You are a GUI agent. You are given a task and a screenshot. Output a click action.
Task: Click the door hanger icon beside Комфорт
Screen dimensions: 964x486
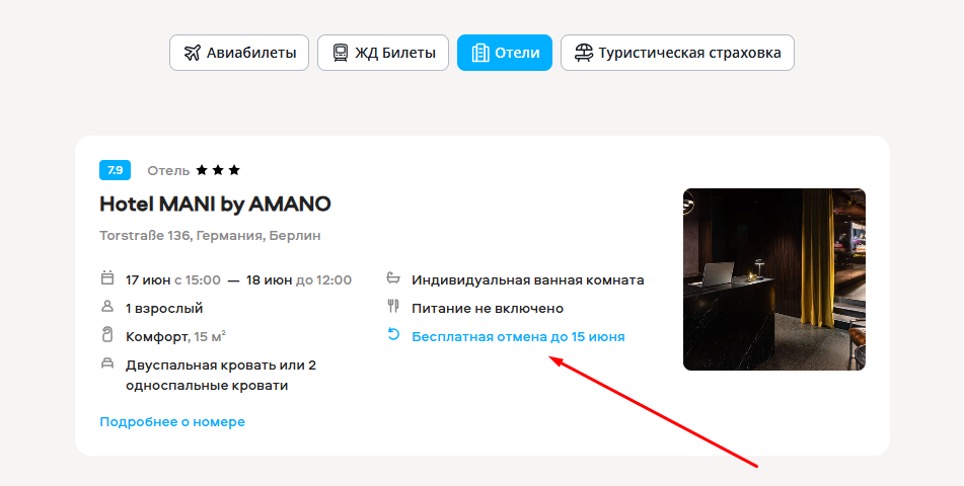point(108,335)
